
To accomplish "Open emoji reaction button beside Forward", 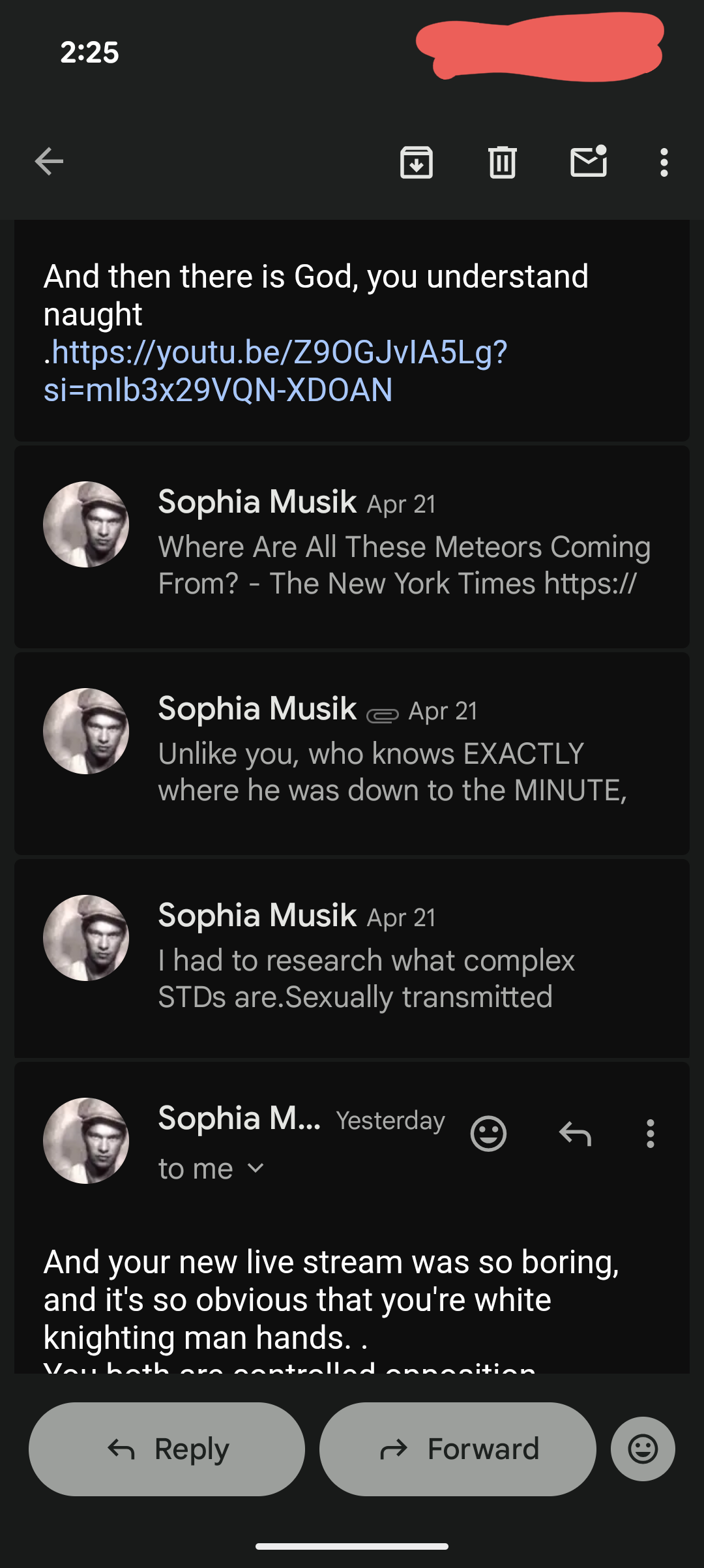I will [x=643, y=1449].
